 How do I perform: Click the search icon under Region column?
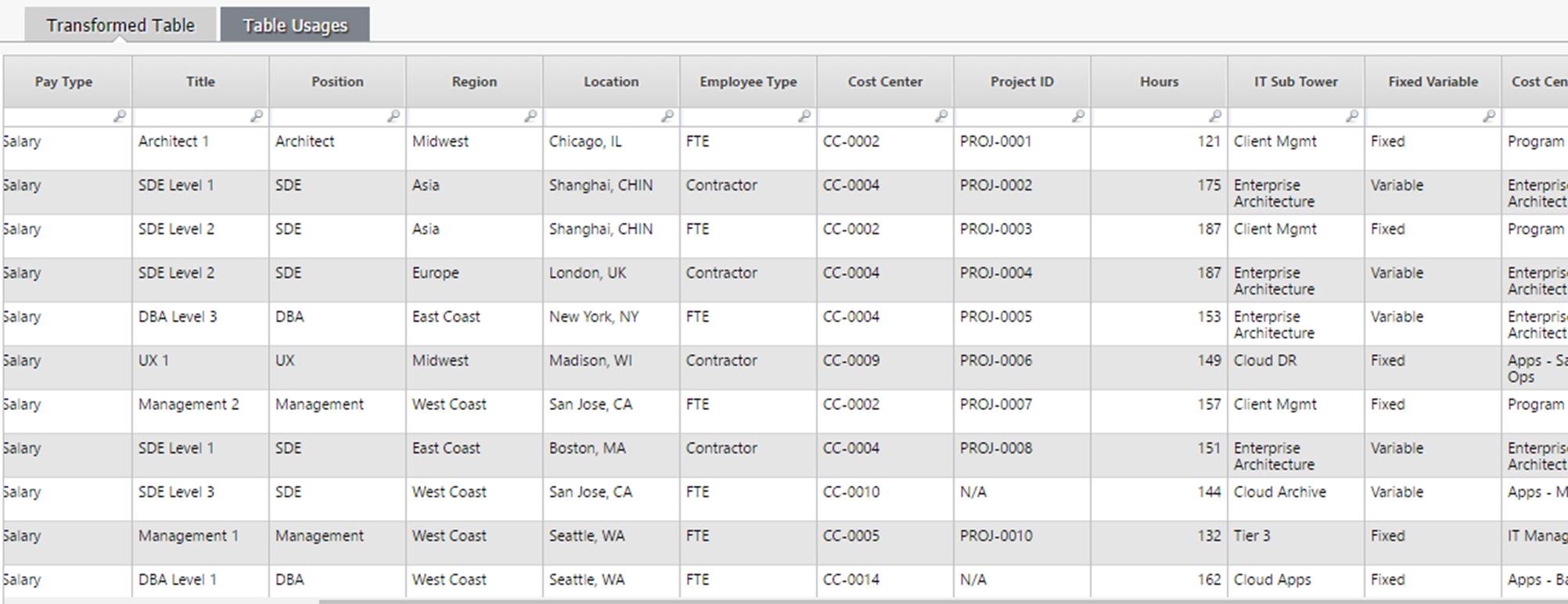(x=530, y=117)
